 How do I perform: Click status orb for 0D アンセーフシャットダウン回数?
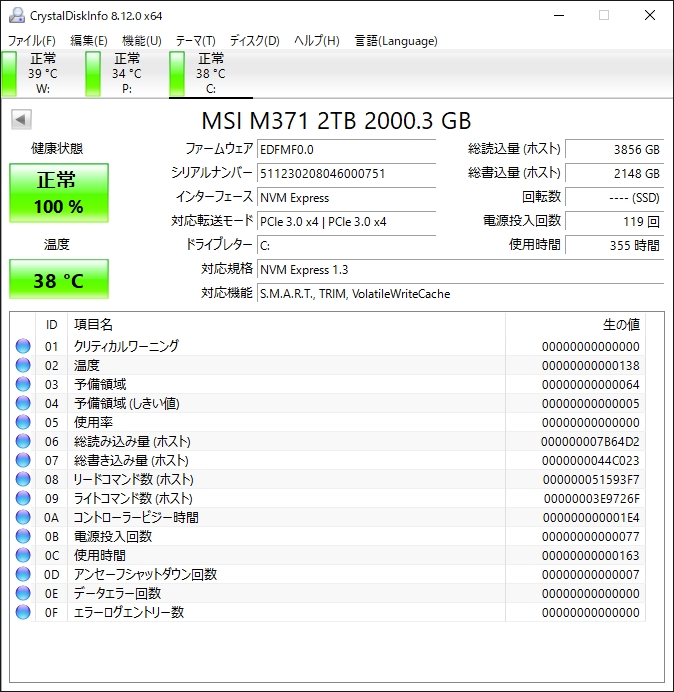point(23,574)
